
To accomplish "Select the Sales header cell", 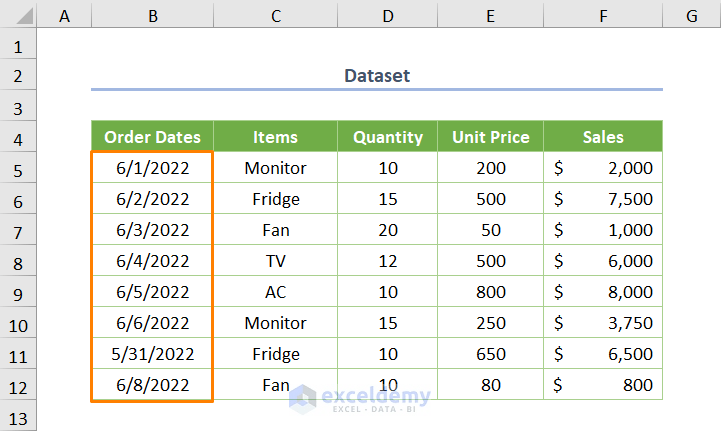I will pyautogui.click(x=603, y=137).
